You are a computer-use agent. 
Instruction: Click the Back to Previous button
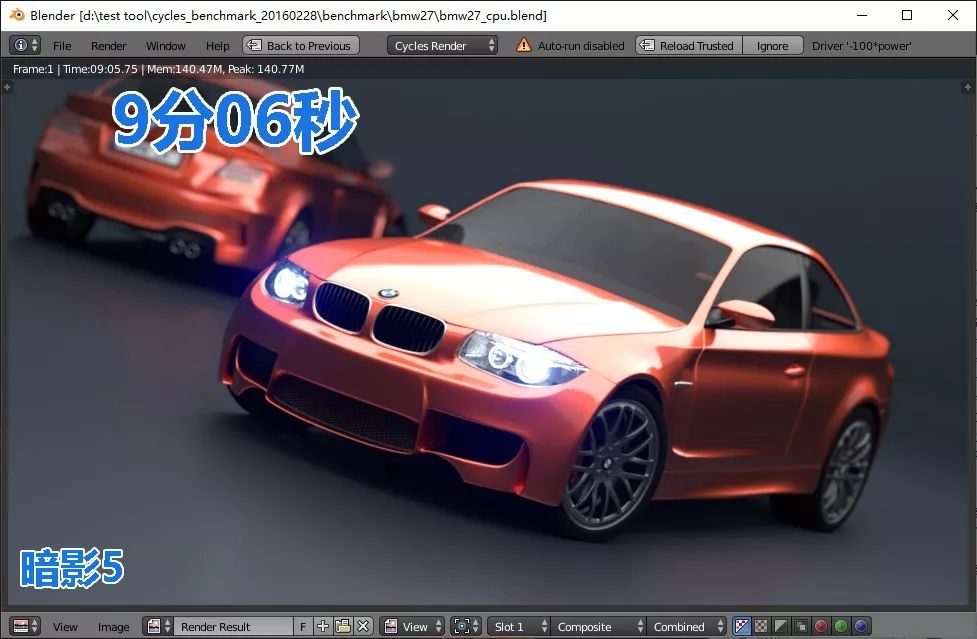(x=301, y=45)
